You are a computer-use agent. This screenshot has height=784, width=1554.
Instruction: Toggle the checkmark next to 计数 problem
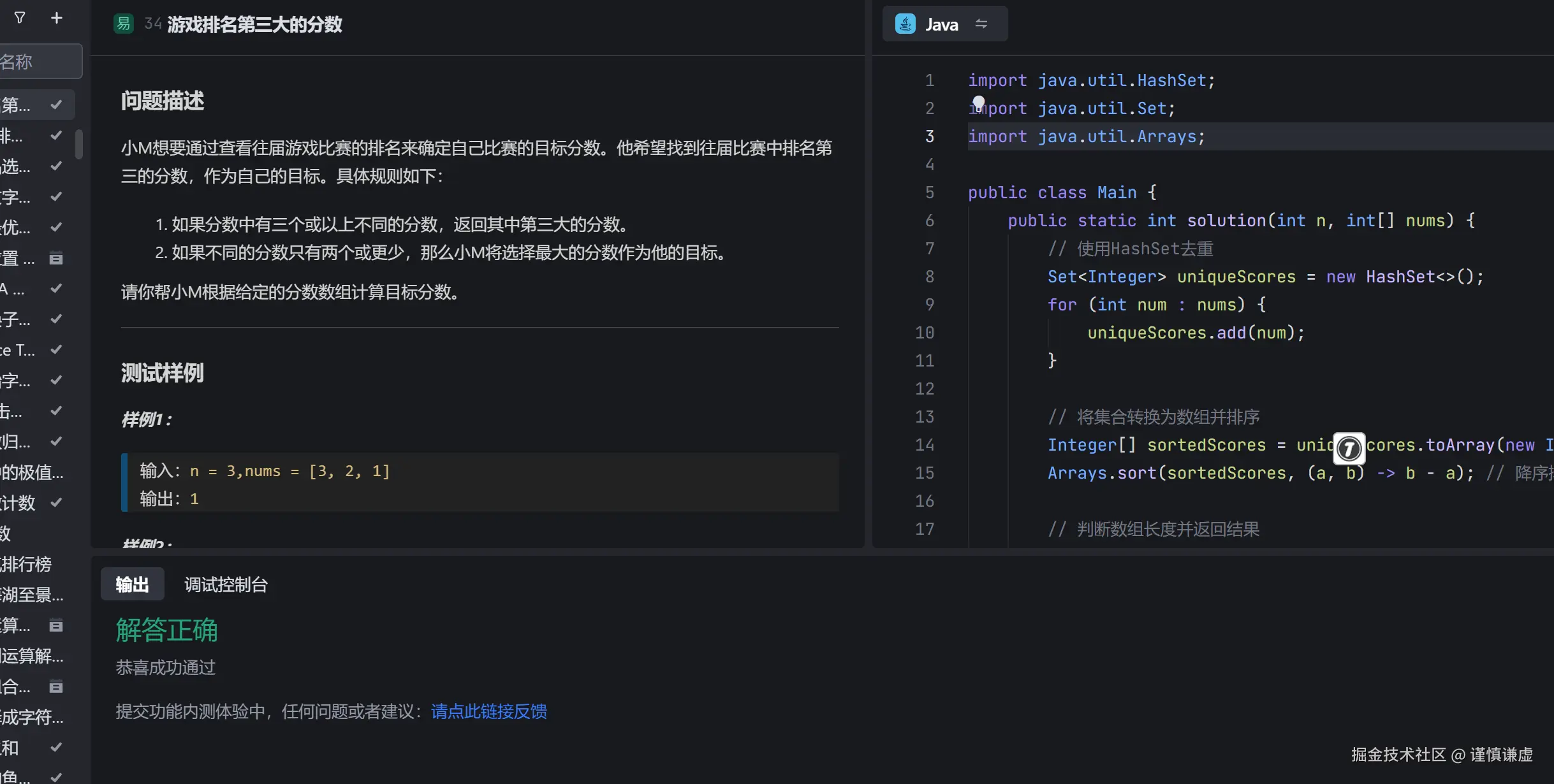click(x=56, y=502)
